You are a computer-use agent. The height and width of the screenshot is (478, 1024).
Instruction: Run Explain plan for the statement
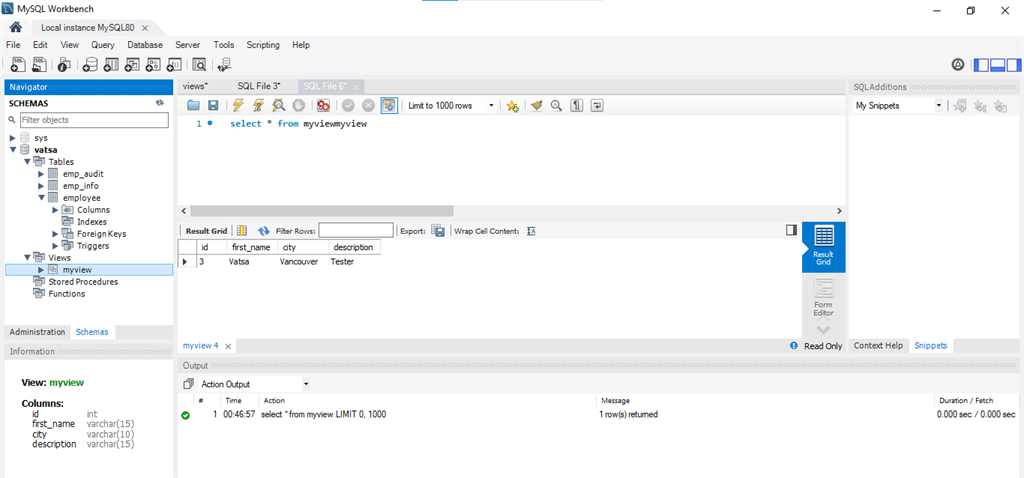pos(278,105)
